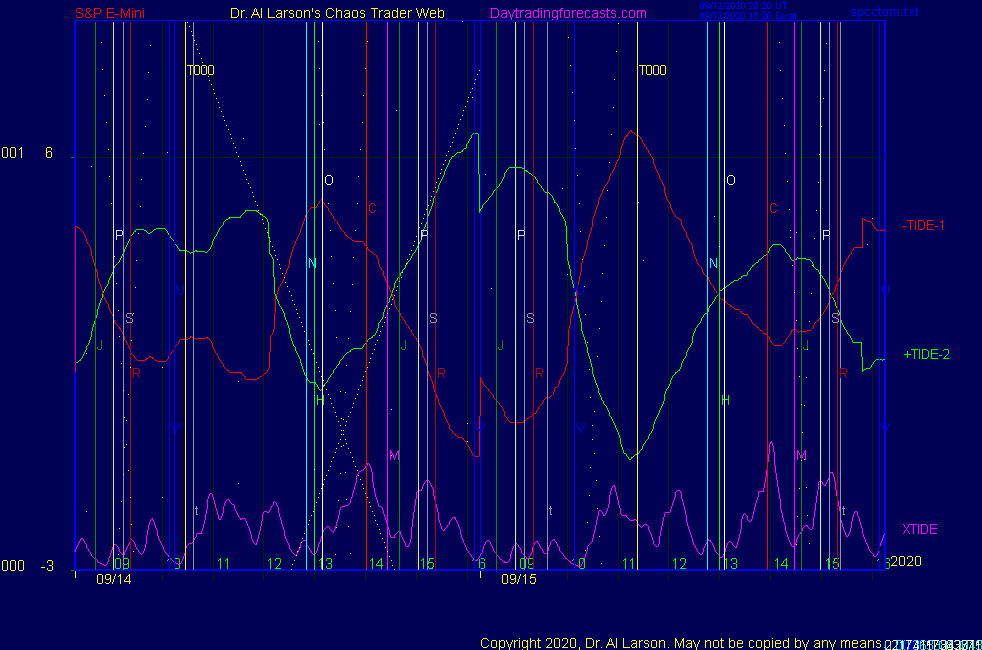Click the cyan "N" marker in the 09/15 session
The height and width of the screenshot is (650, 982).
[713, 263]
